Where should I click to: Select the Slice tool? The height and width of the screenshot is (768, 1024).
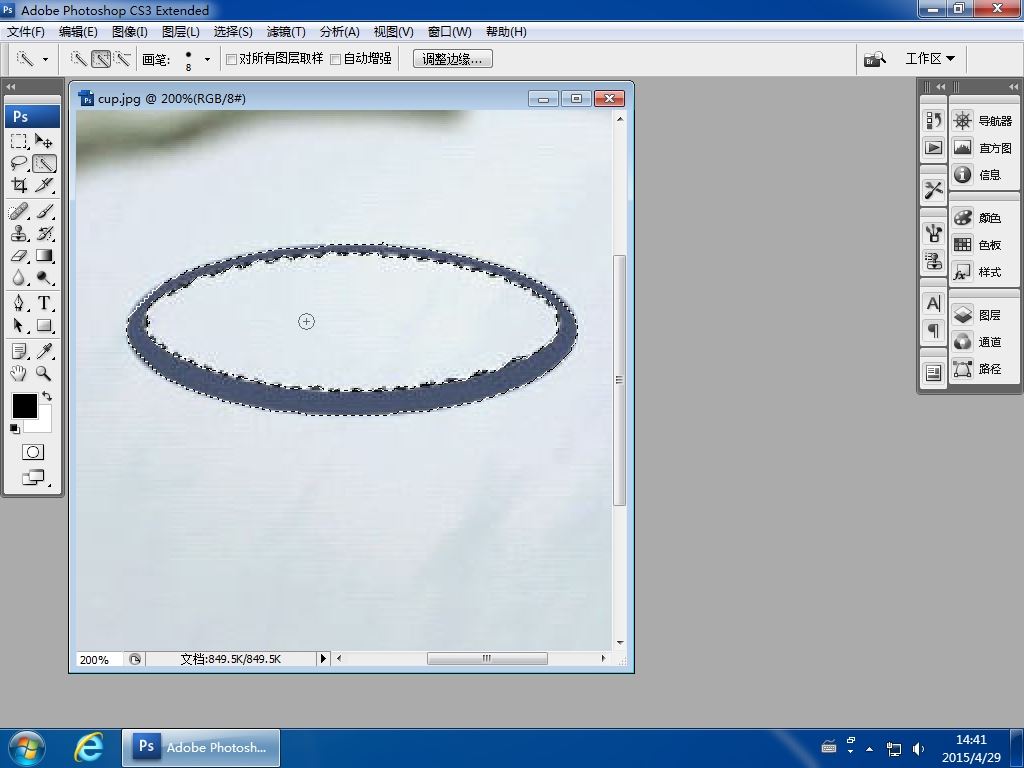pyautogui.click(x=44, y=185)
